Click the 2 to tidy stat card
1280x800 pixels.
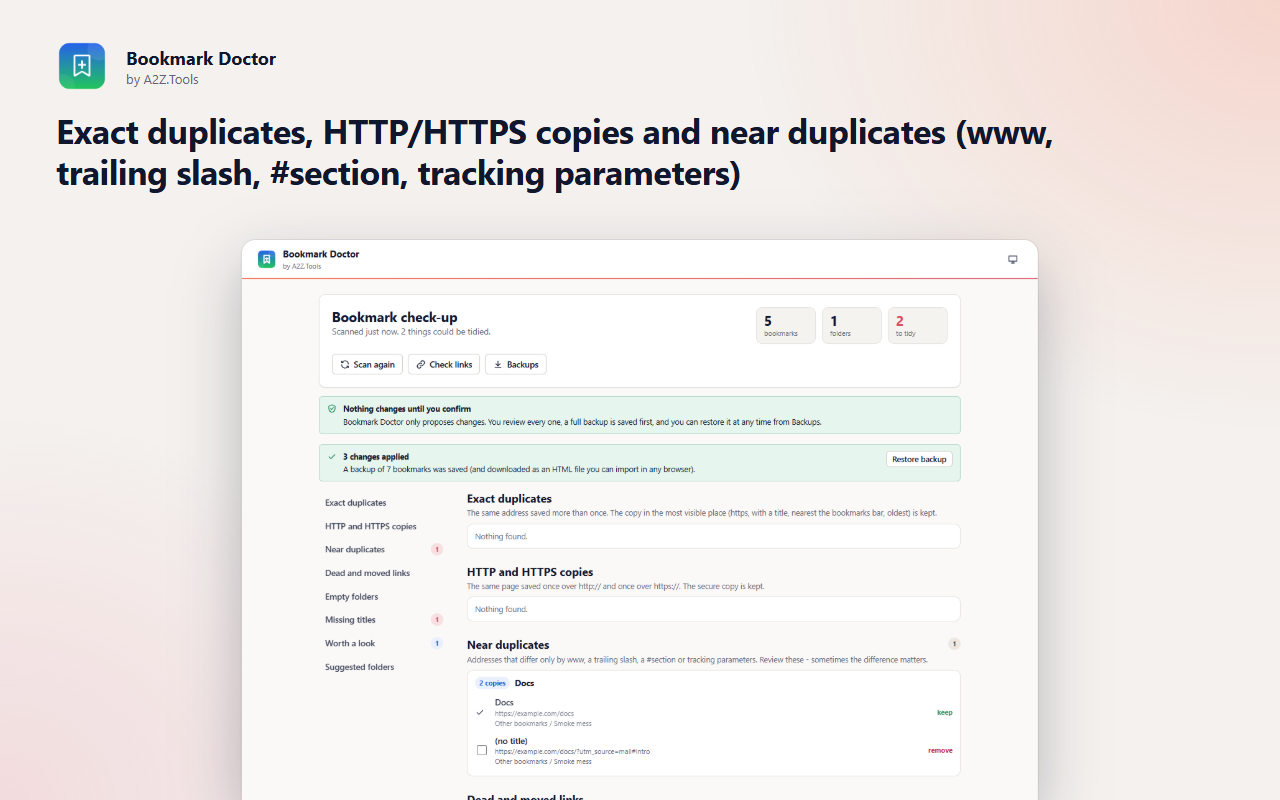point(918,325)
